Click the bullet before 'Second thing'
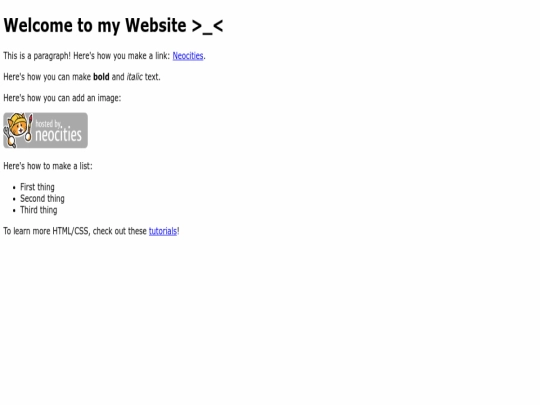540x405 pixels. pos(14,199)
